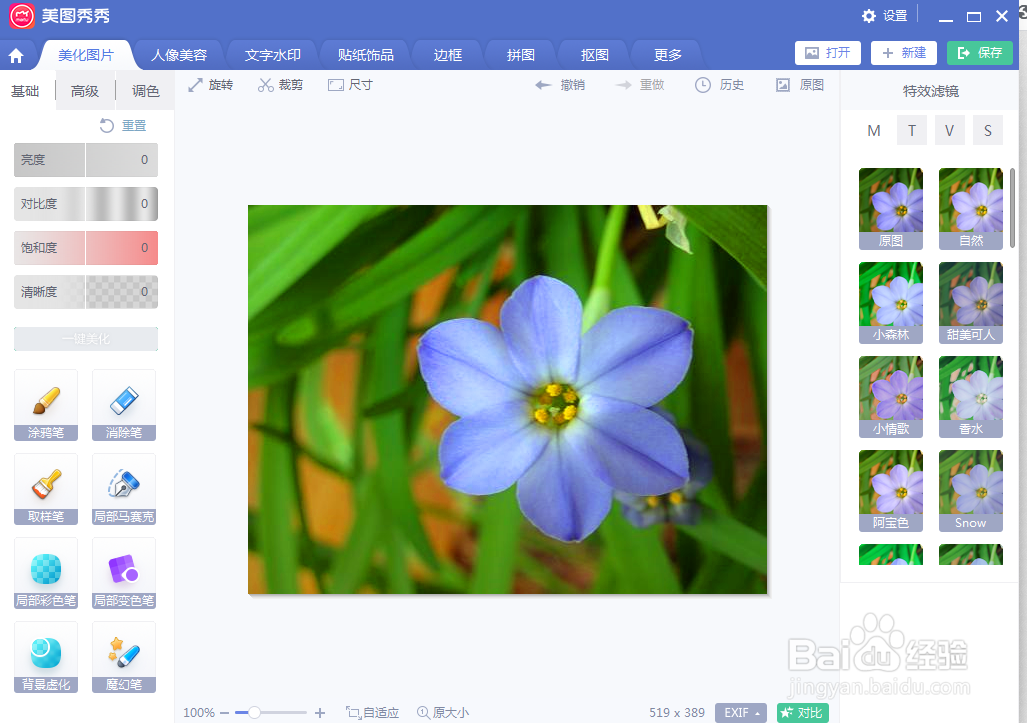This screenshot has width=1027, height=723.
Task: Apply the 阿宝色 filter thumbnail
Action: click(x=891, y=491)
